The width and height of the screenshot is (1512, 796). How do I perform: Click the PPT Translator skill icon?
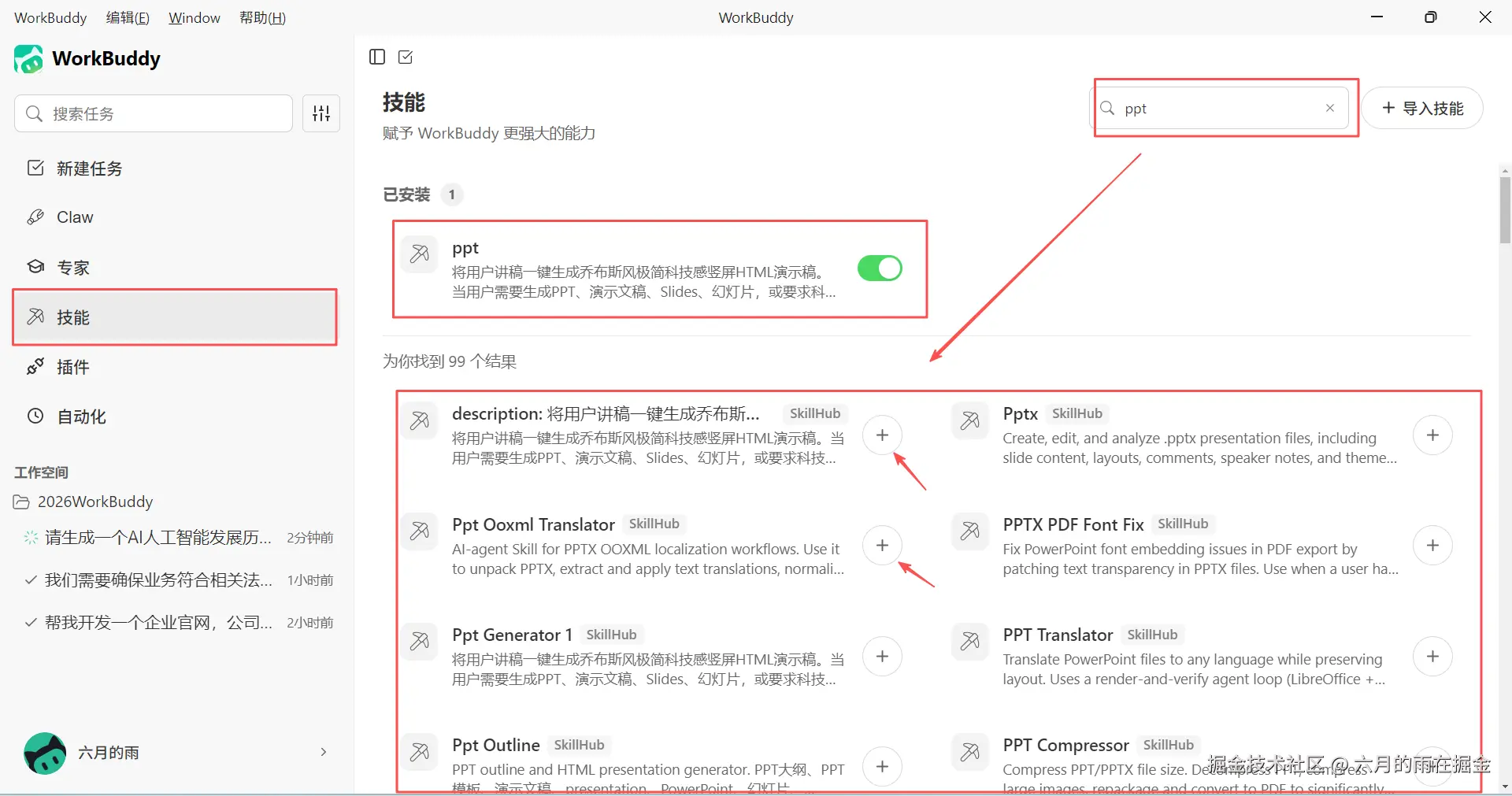[970, 642]
